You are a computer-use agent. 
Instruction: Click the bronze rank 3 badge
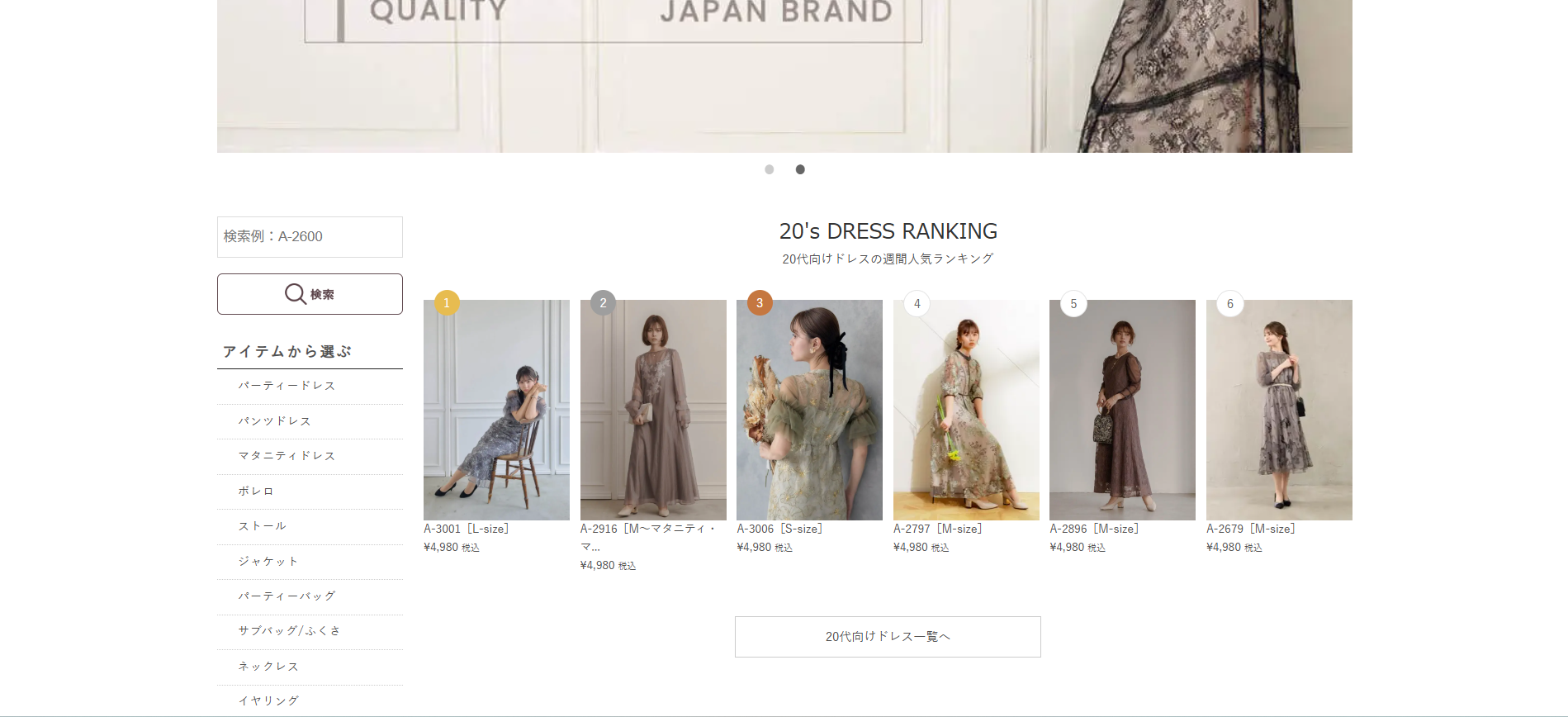point(760,303)
